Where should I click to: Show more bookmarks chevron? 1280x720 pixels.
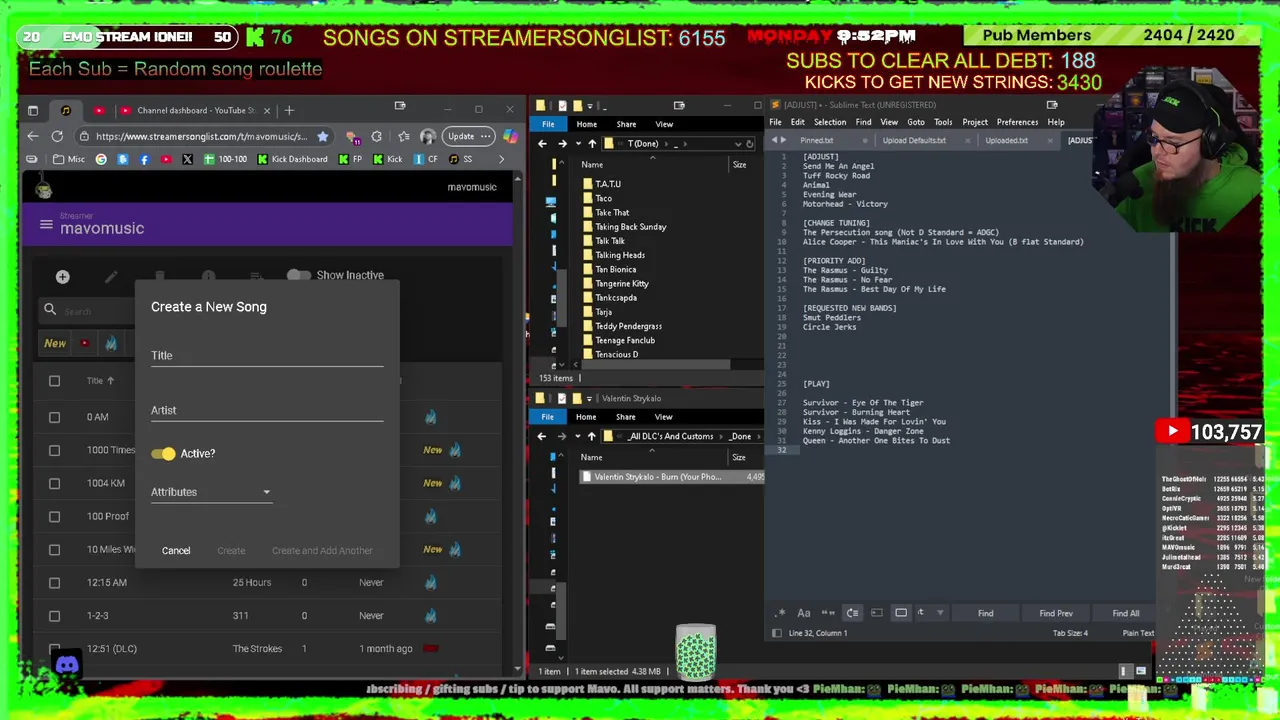pos(502,159)
